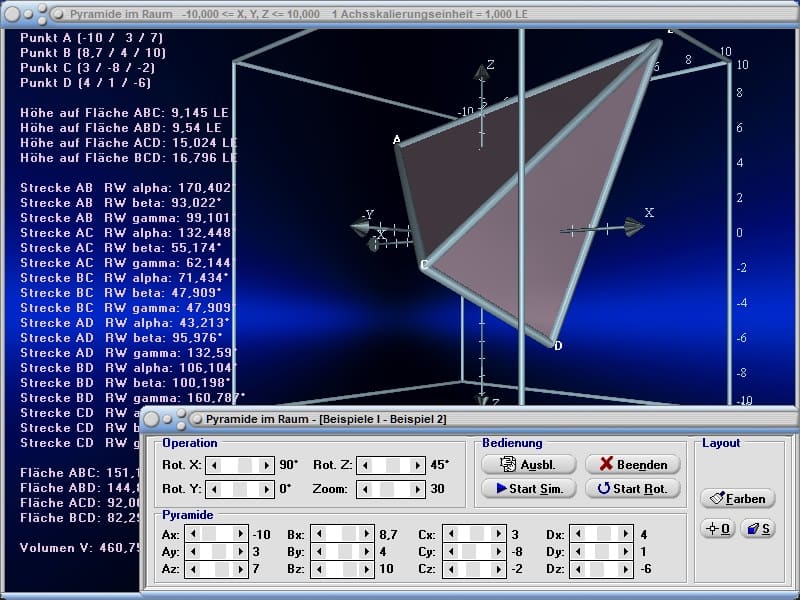Click the 'Volumen V: 460,75' readout

[81, 548]
